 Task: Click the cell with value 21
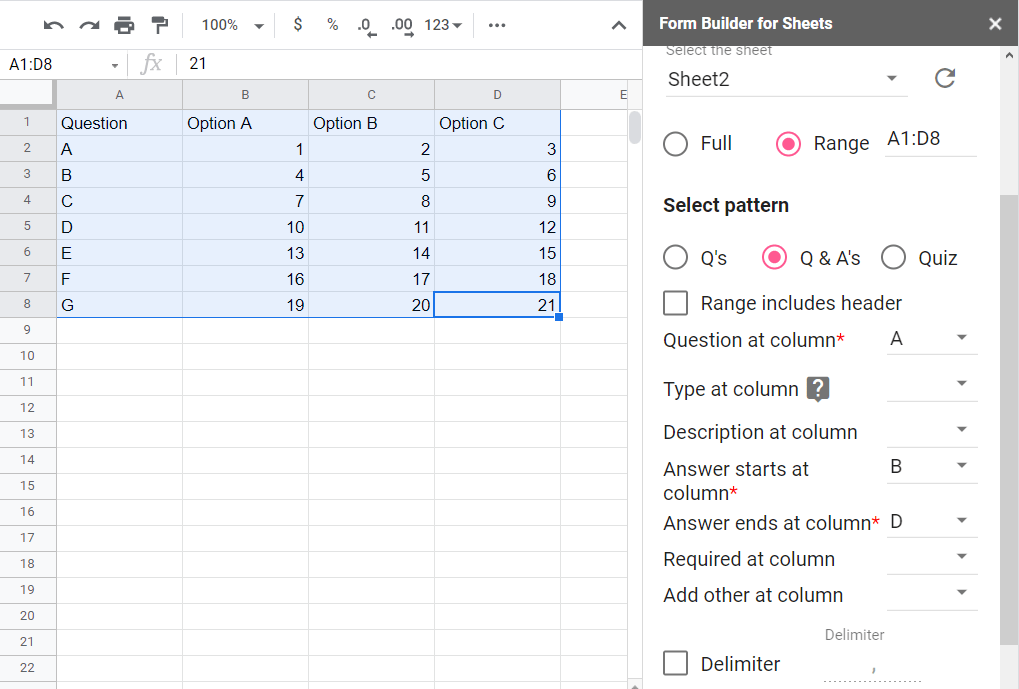[497, 305]
